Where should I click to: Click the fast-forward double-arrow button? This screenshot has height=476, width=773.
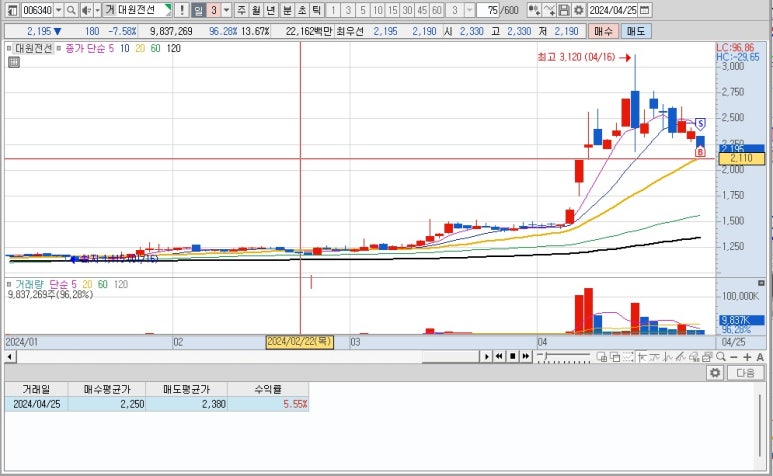coord(526,356)
